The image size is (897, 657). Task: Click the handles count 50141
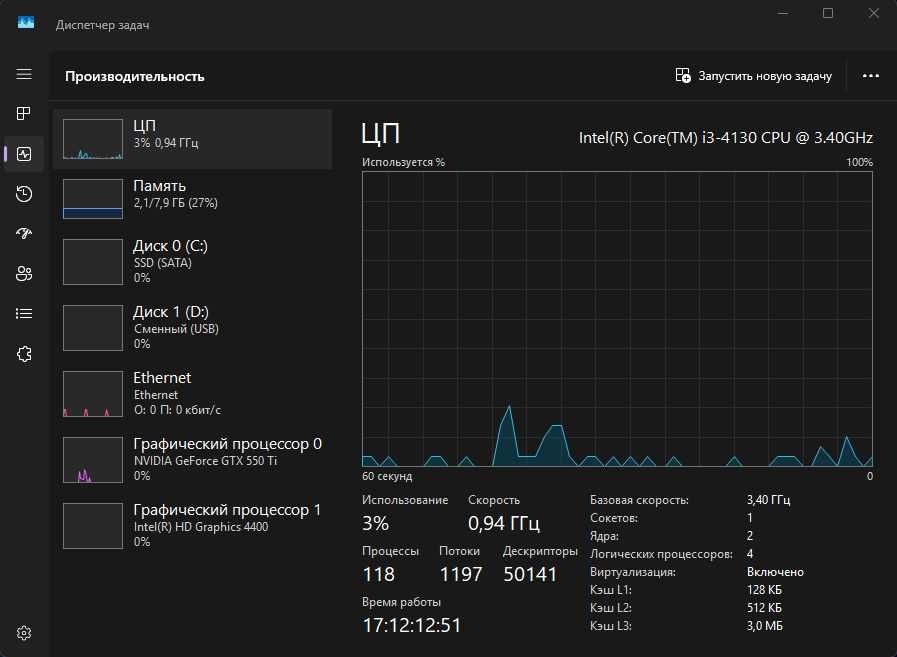coord(530,574)
